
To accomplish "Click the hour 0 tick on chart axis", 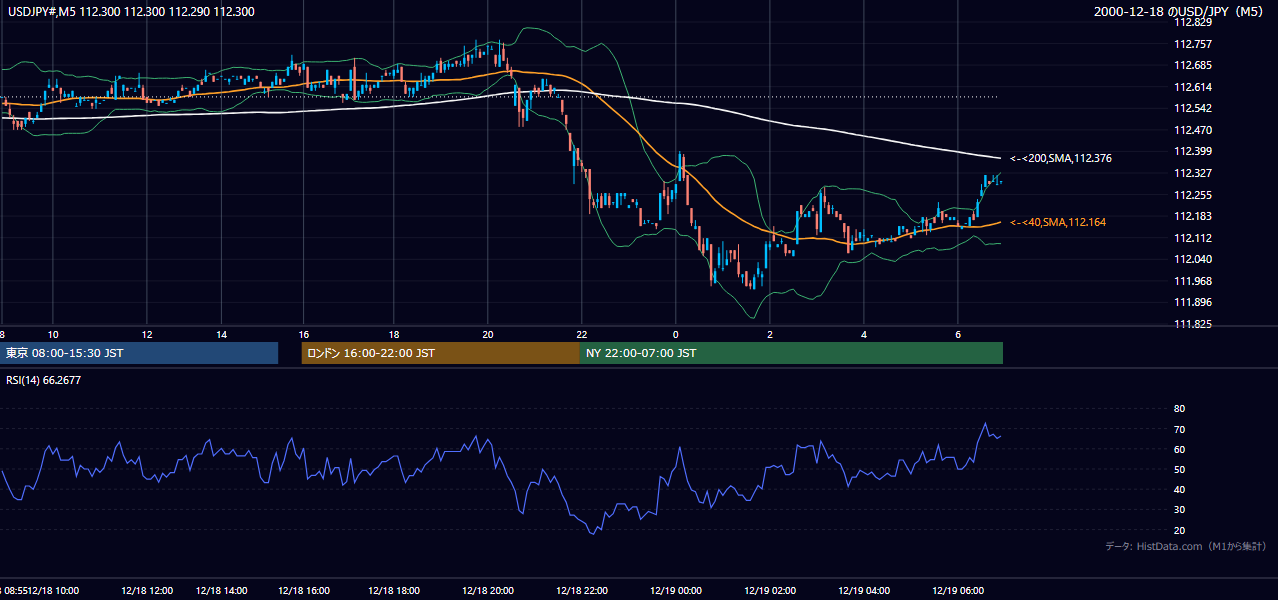I will point(675,334).
